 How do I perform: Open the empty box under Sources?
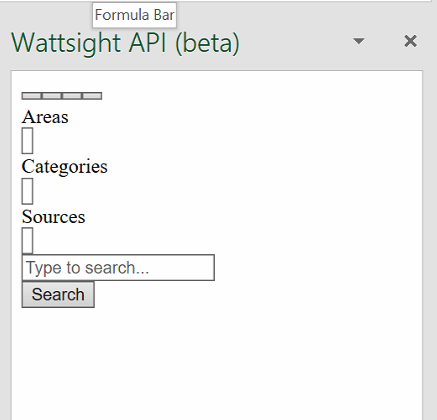pyautogui.click(x=27, y=241)
